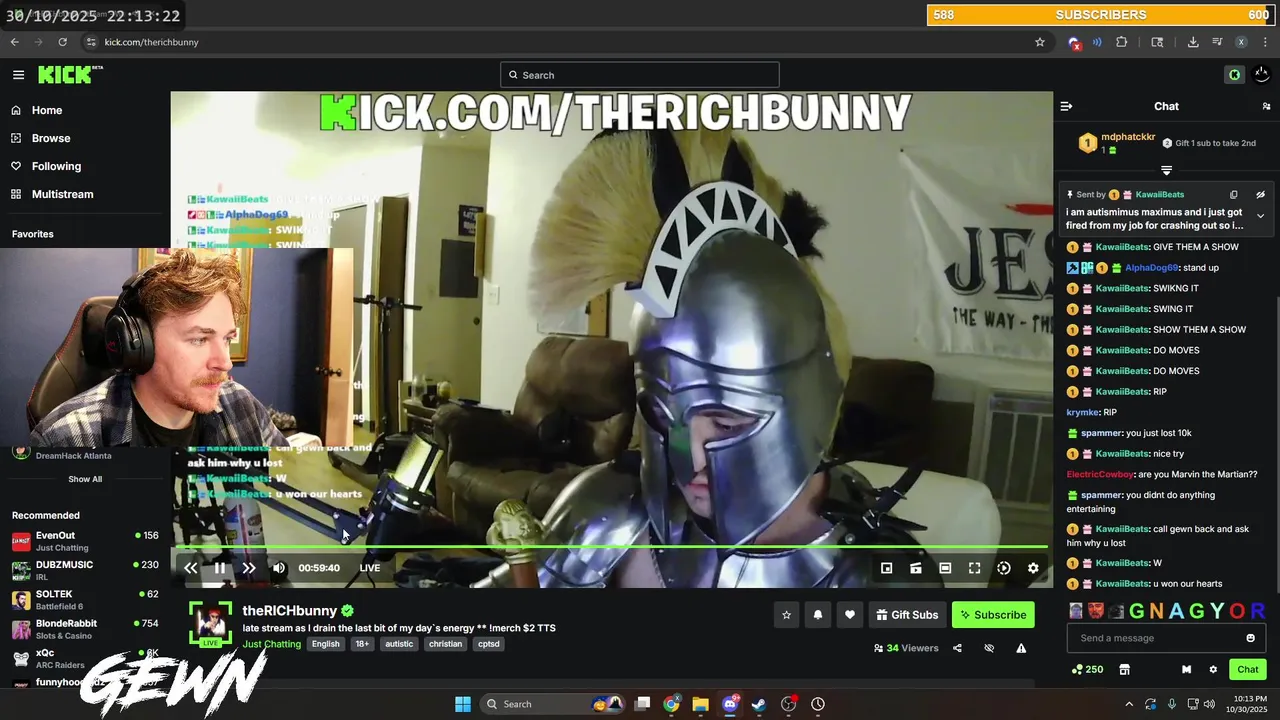Screen dimensions: 1280x720
Task: Copy the pinned message
Action: [1233, 195]
